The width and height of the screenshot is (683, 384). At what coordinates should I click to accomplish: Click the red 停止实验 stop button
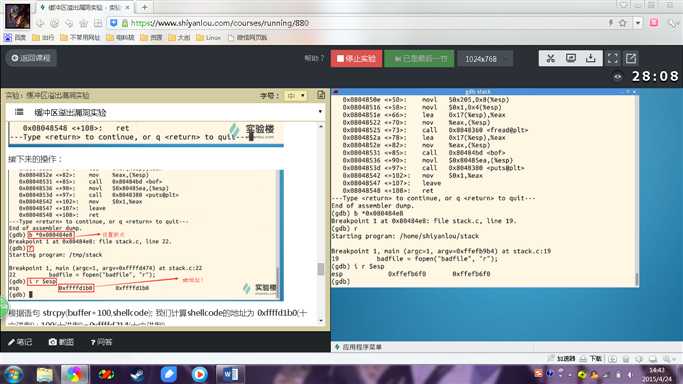pos(356,58)
